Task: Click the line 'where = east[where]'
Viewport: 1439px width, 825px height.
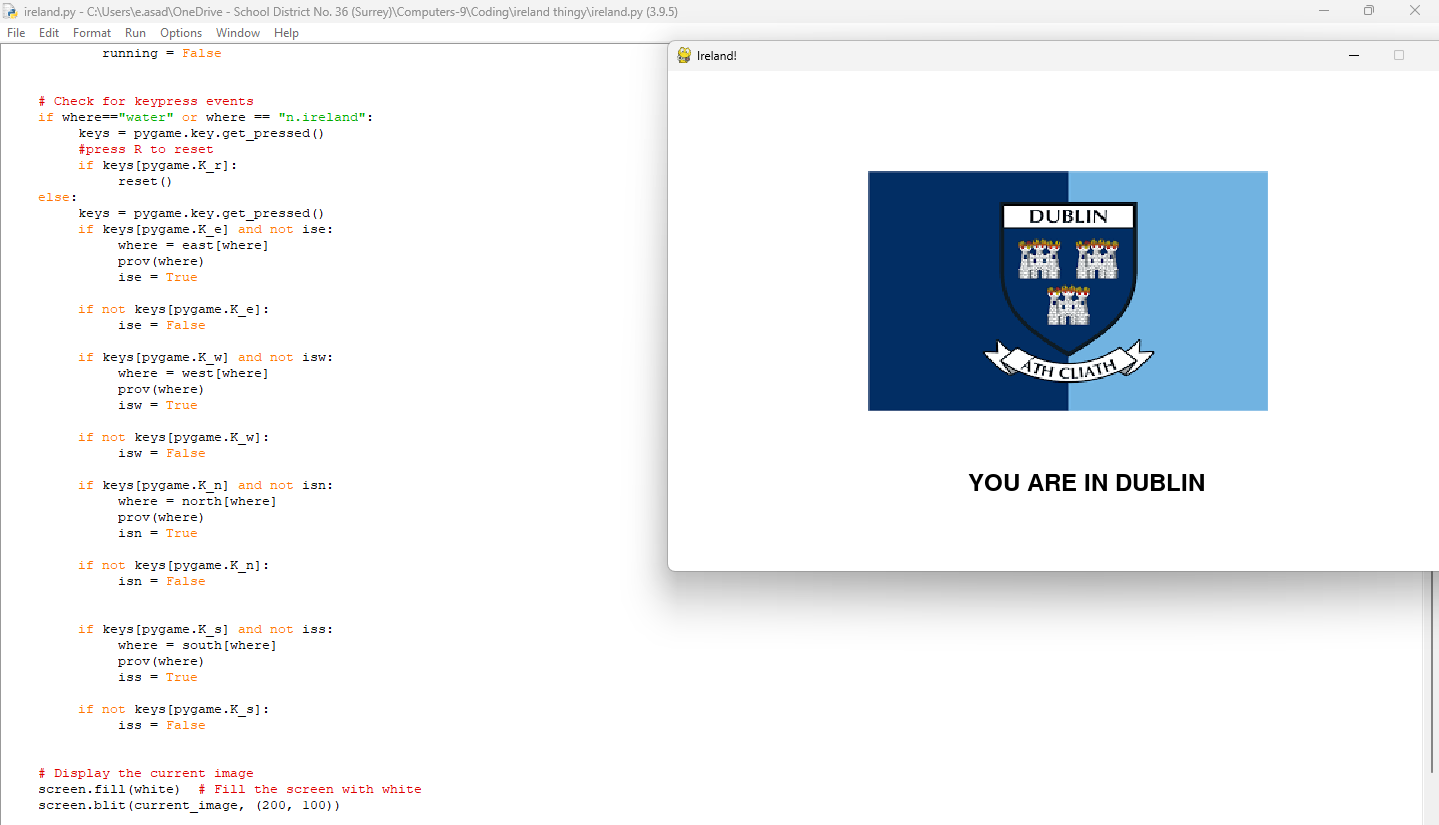Action: [x=193, y=245]
